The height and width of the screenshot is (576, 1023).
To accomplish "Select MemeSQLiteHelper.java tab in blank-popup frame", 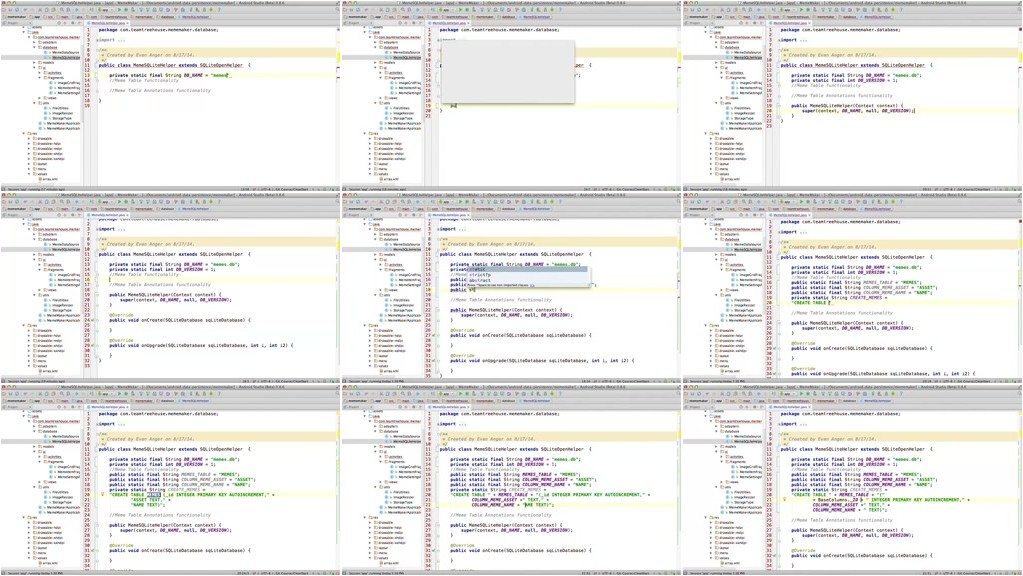I will (x=448, y=23).
